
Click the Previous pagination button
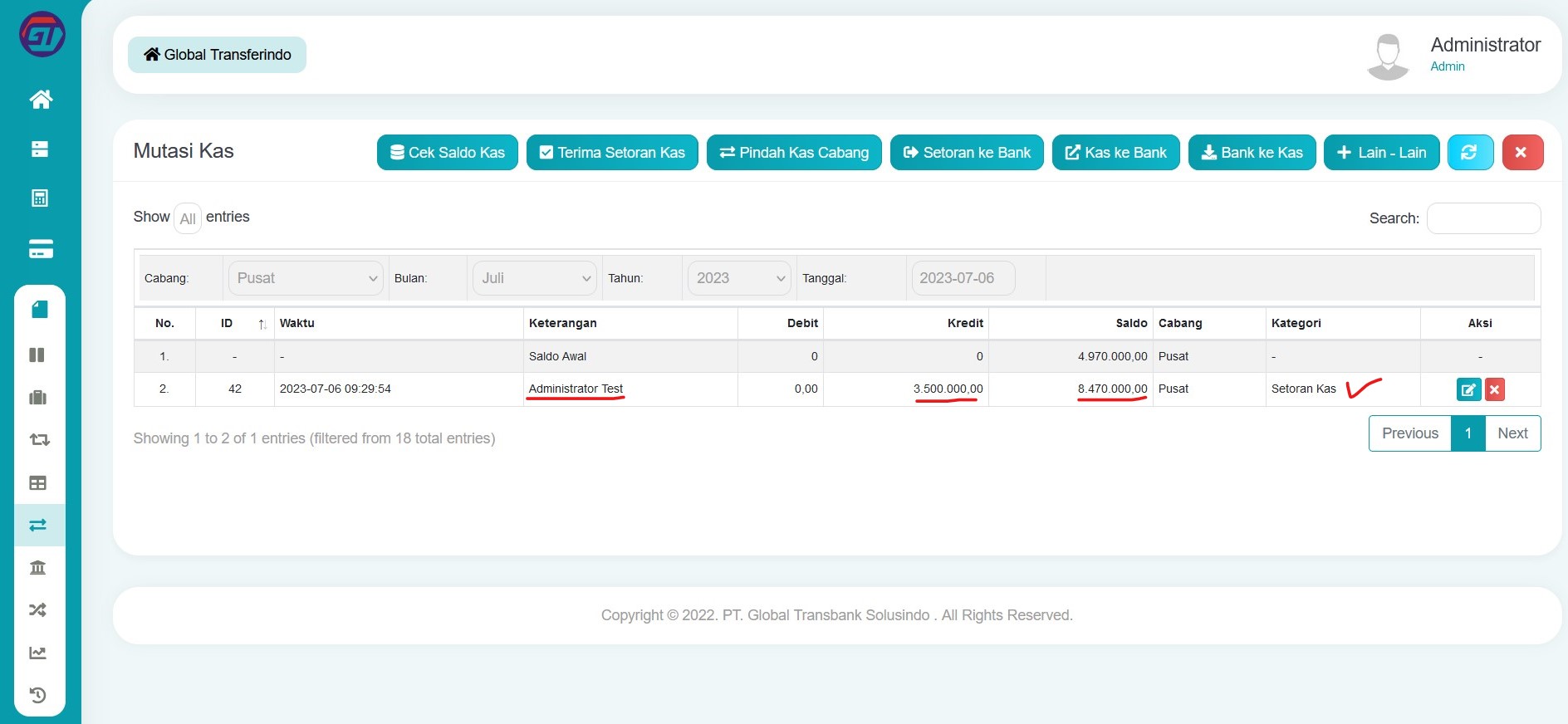1410,433
